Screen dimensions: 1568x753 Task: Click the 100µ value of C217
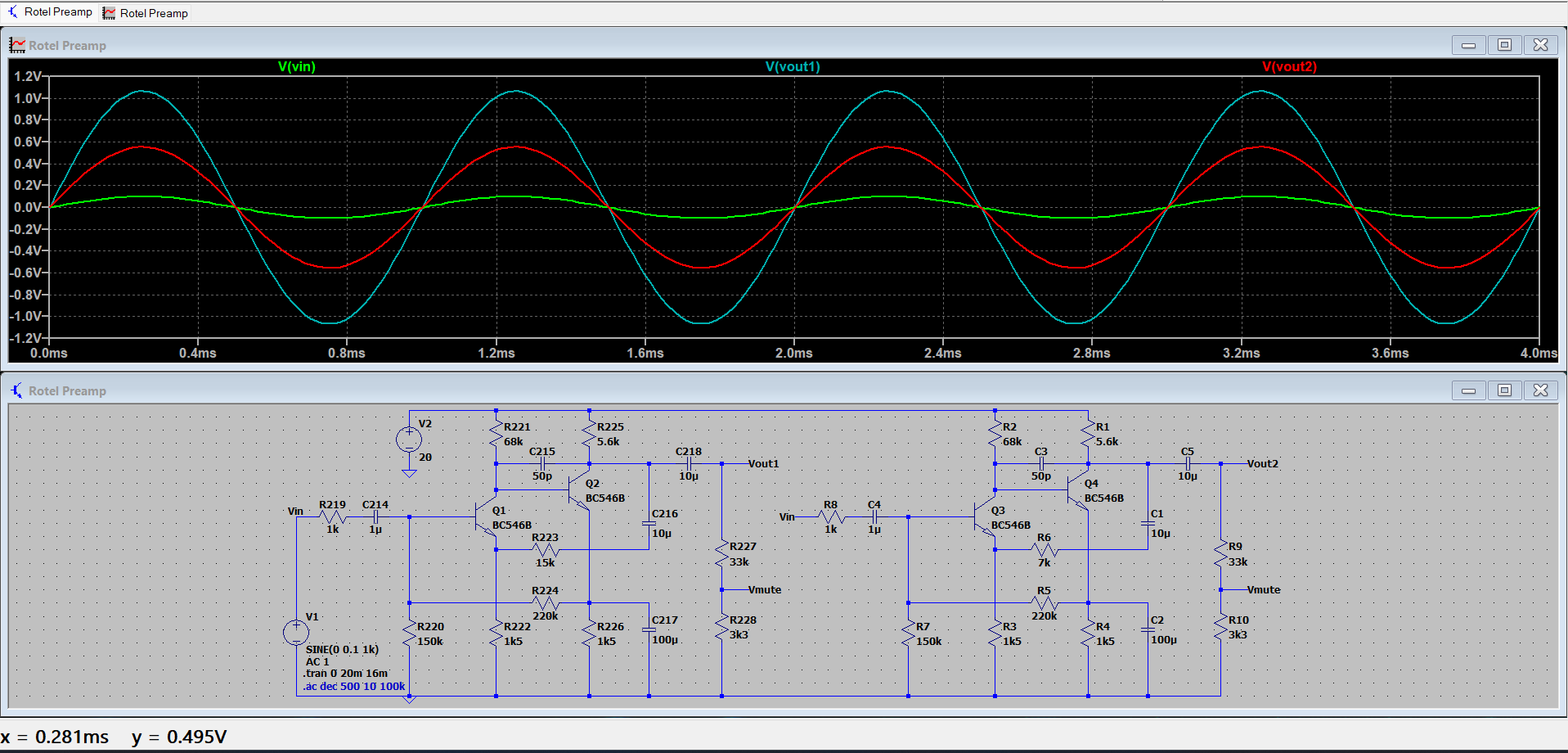coord(665,639)
